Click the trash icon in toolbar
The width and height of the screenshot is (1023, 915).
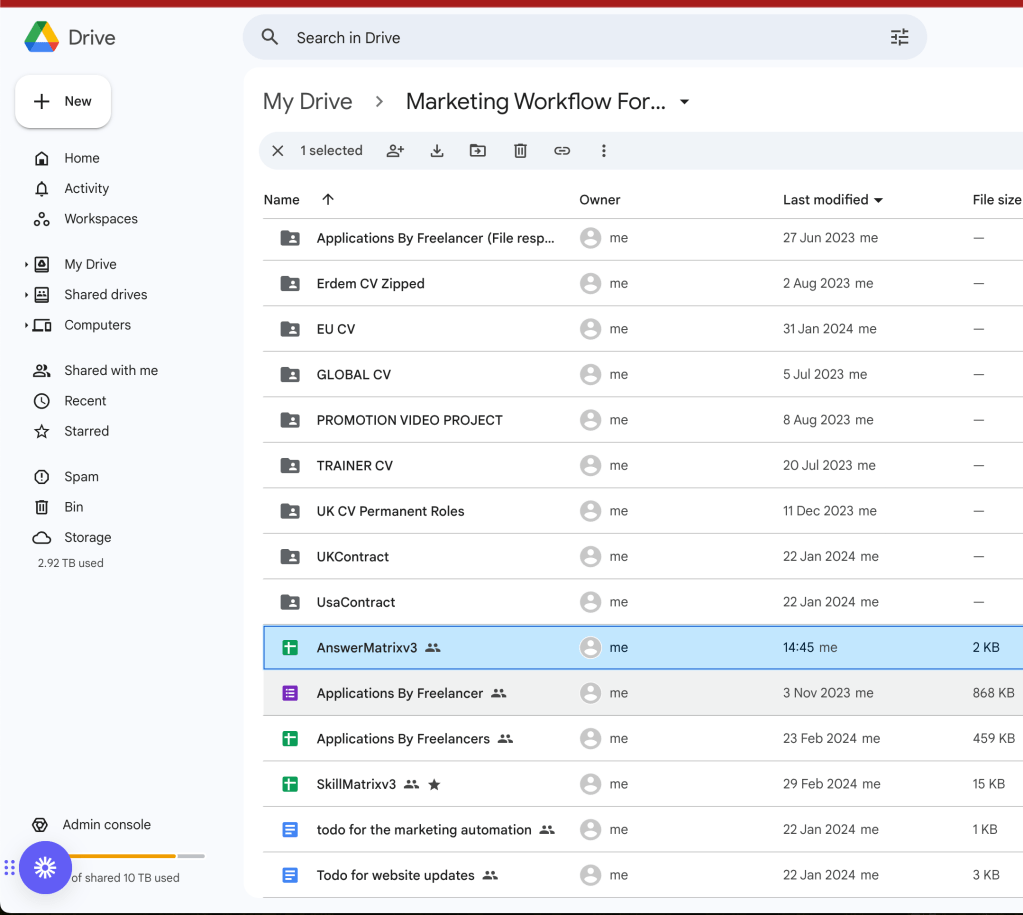(520, 151)
